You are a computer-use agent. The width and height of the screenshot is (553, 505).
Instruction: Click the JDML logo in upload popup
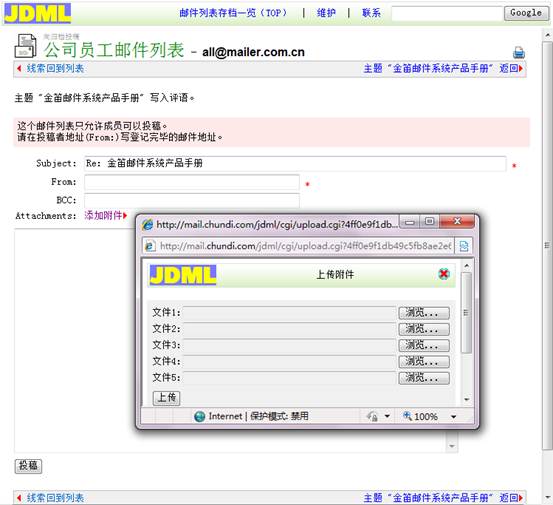click(183, 275)
